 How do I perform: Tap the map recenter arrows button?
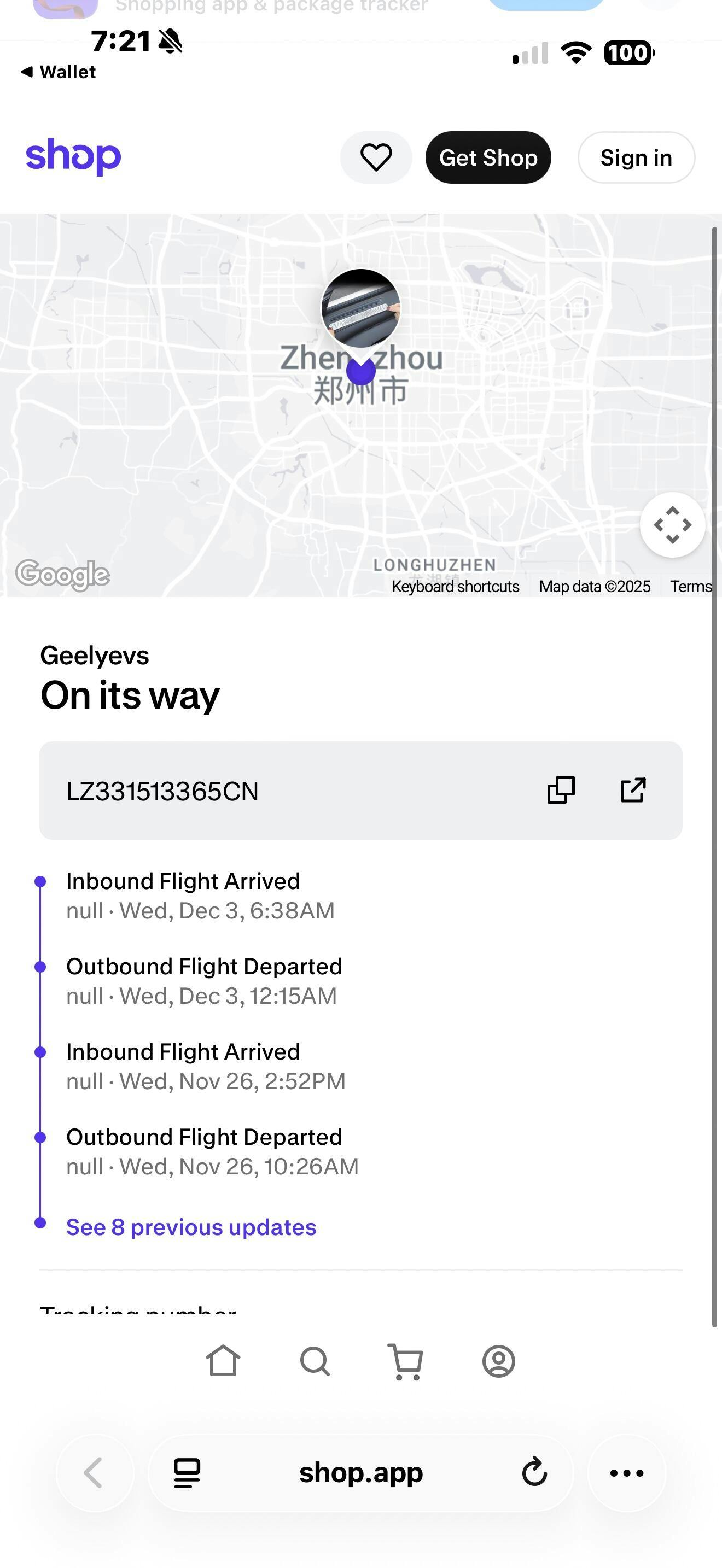(672, 525)
